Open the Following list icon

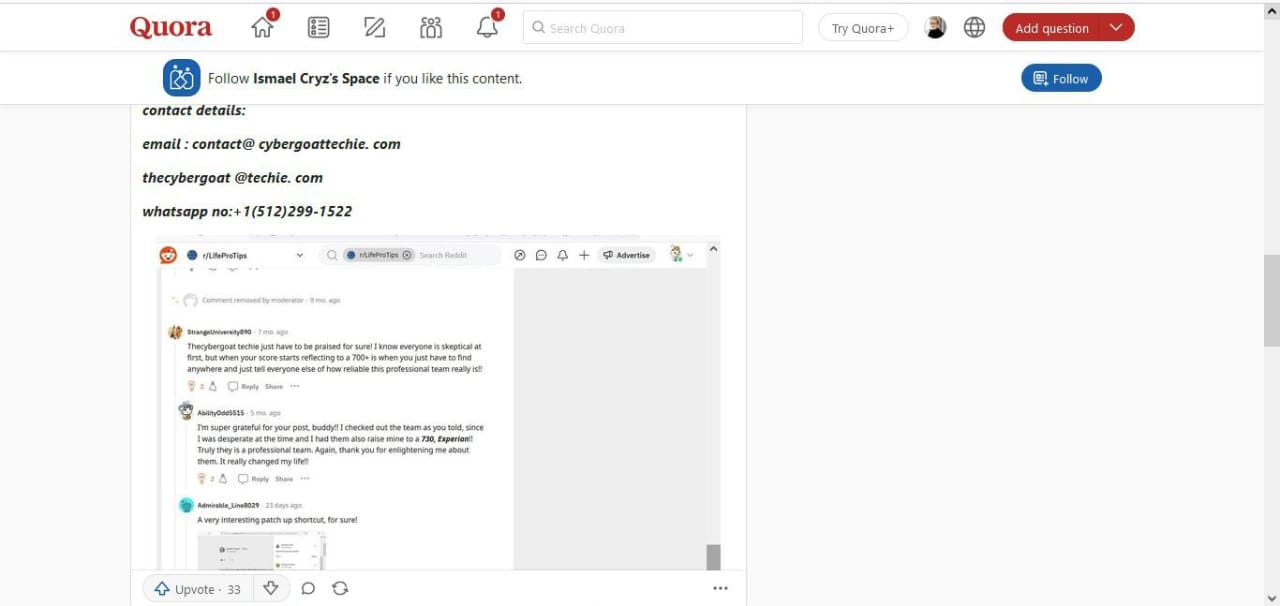[x=318, y=28]
